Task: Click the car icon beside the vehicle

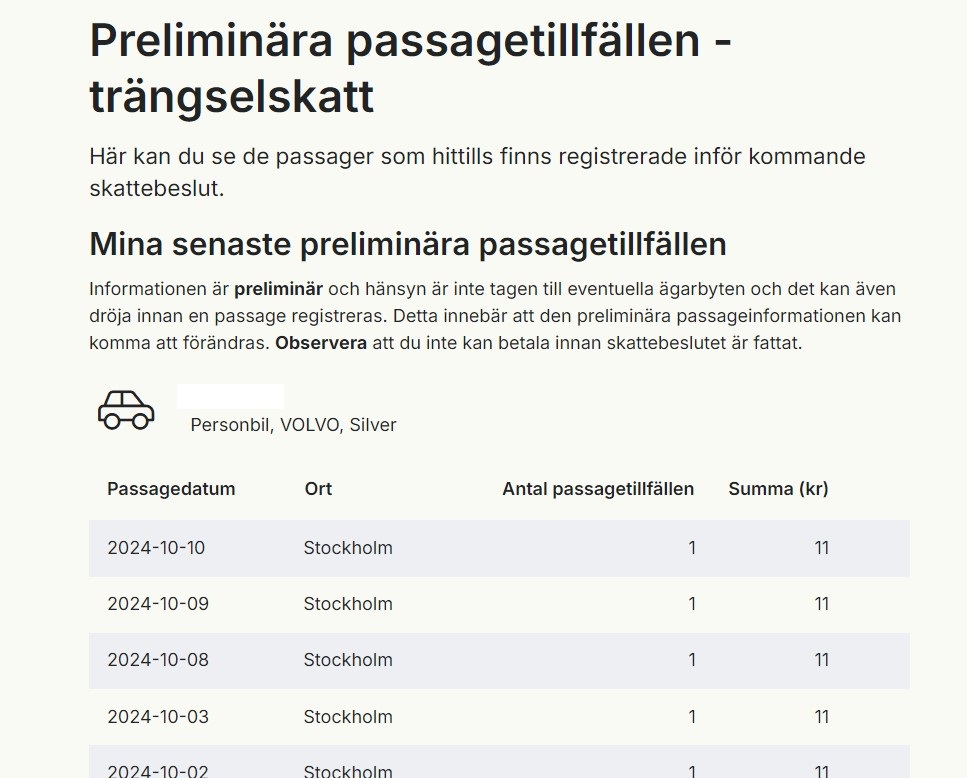Action: click(x=126, y=410)
